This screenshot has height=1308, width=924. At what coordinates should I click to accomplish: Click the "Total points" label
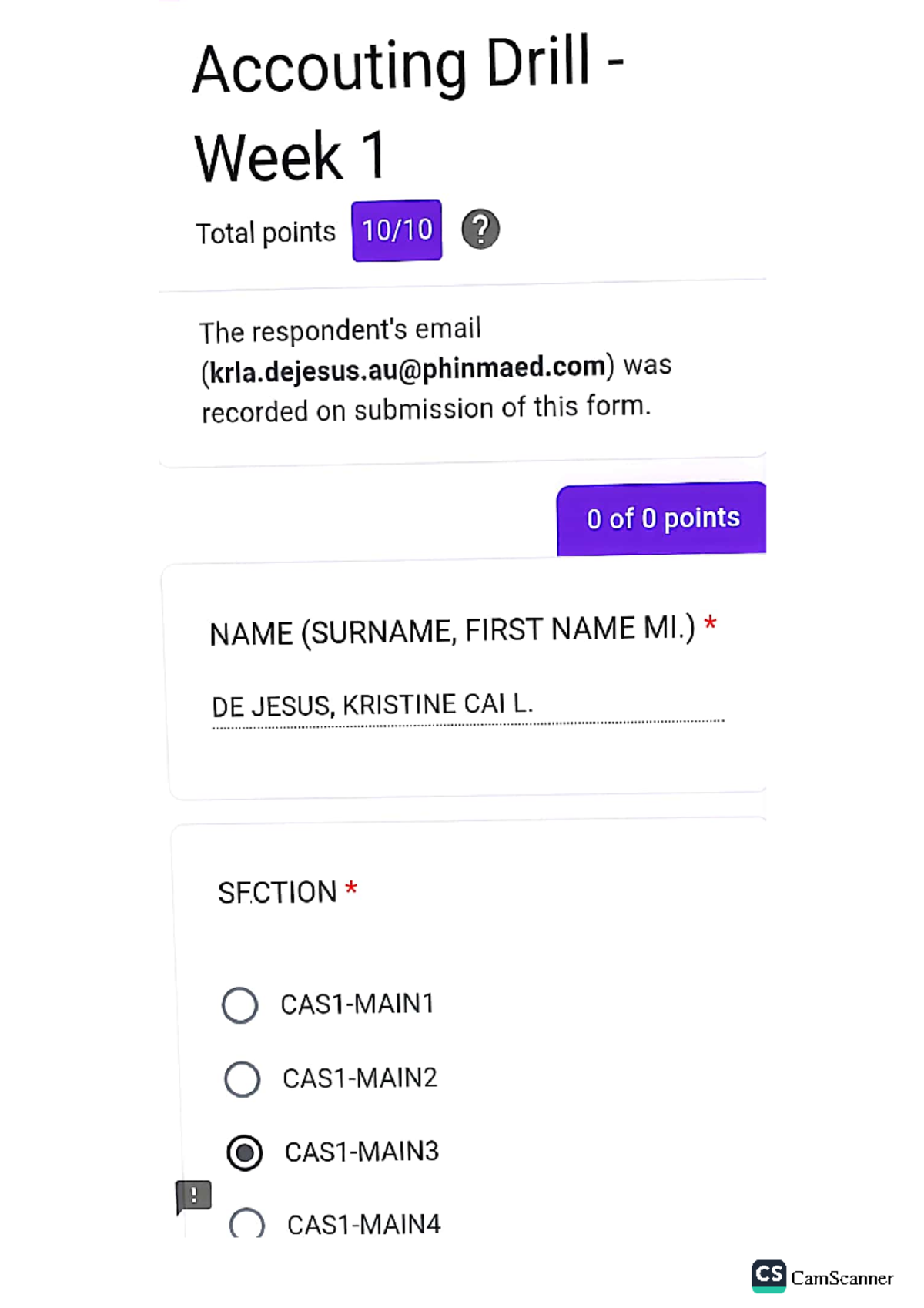coord(266,233)
